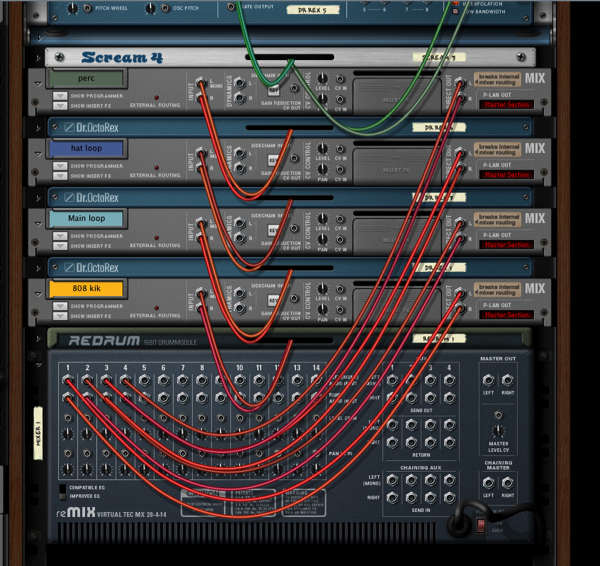Click Chaining Aux Send In 1 left jack
Image resolution: width=600 pixels, height=566 pixels.
(392, 480)
